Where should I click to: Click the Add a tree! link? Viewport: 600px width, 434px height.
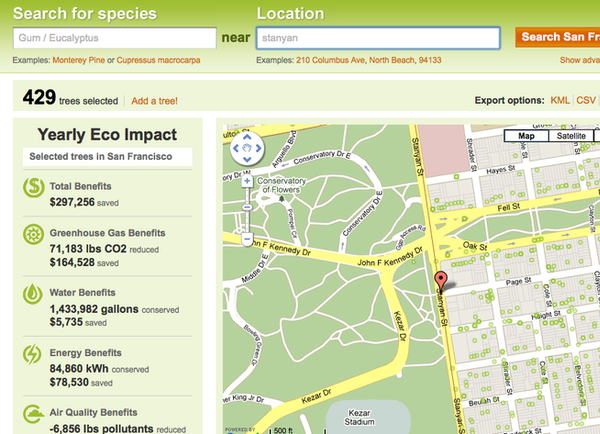tap(154, 101)
